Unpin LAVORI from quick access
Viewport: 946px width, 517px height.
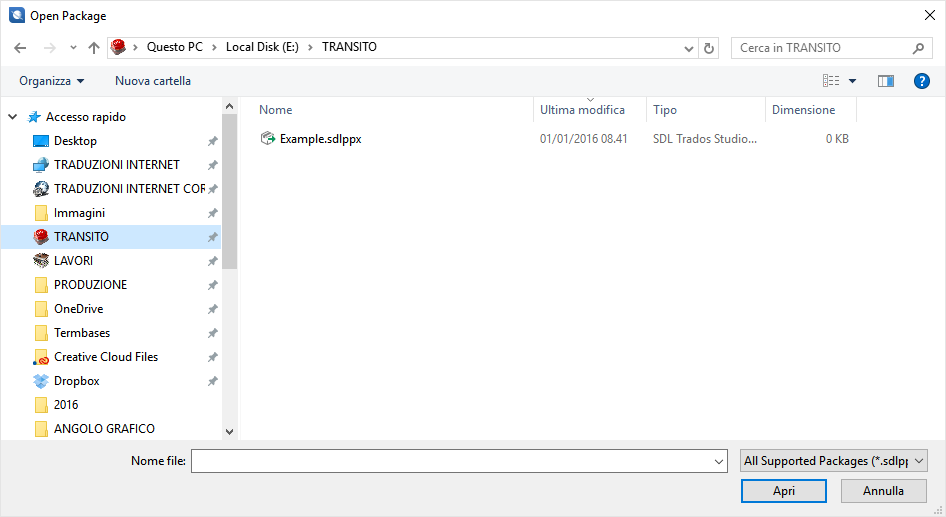pyautogui.click(x=212, y=261)
